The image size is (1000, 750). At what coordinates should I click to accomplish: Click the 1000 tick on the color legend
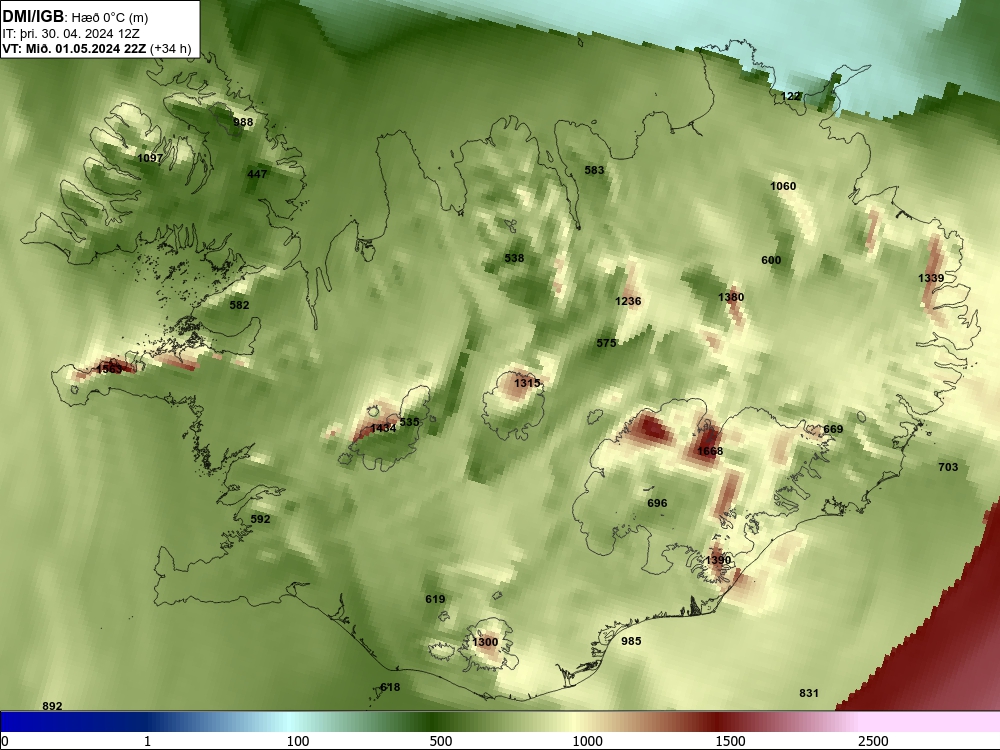(x=587, y=741)
